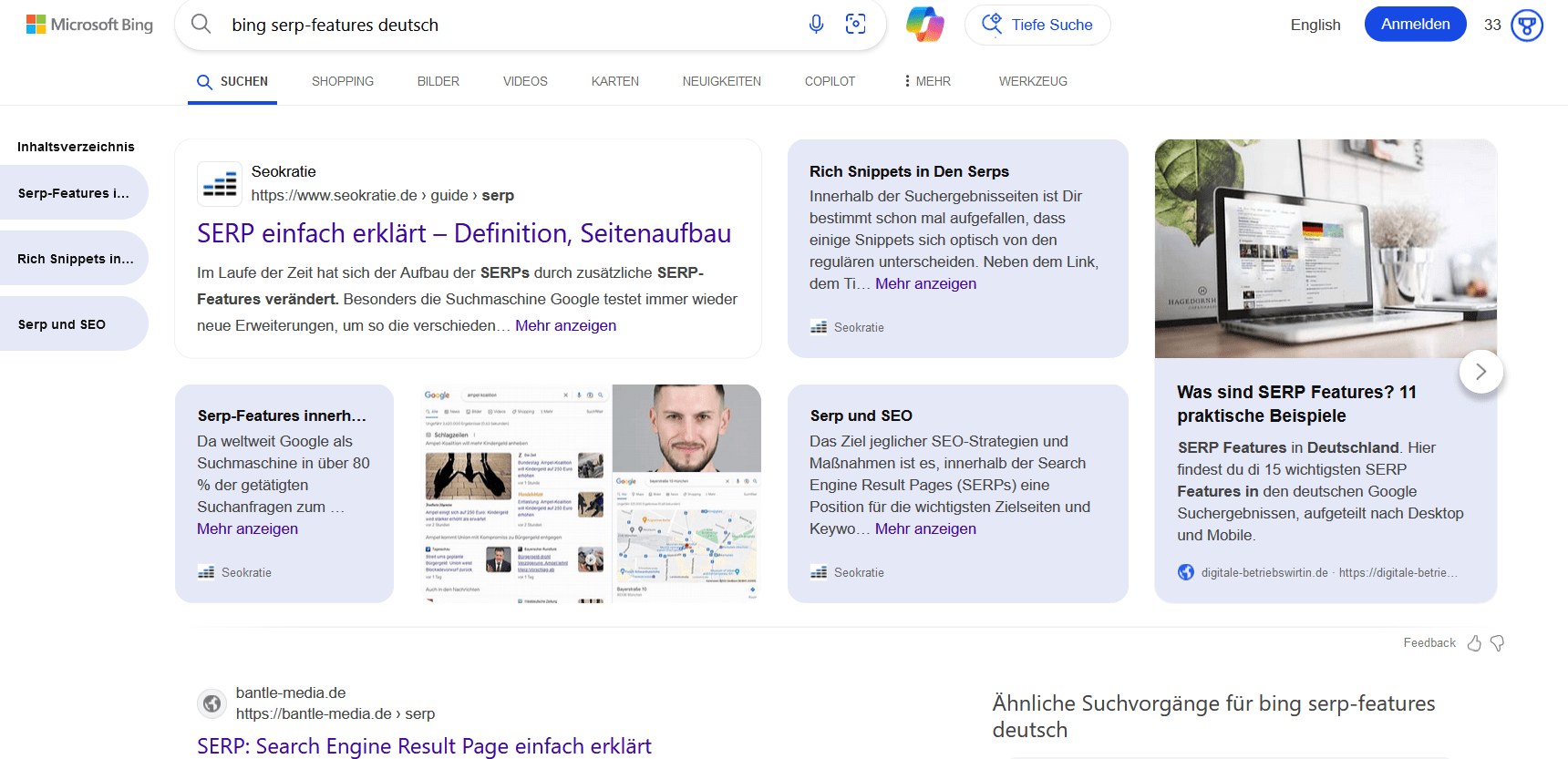Image resolution: width=1568 pixels, height=759 pixels.
Task: Click the Microsoft Bing logo
Action: [89, 25]
